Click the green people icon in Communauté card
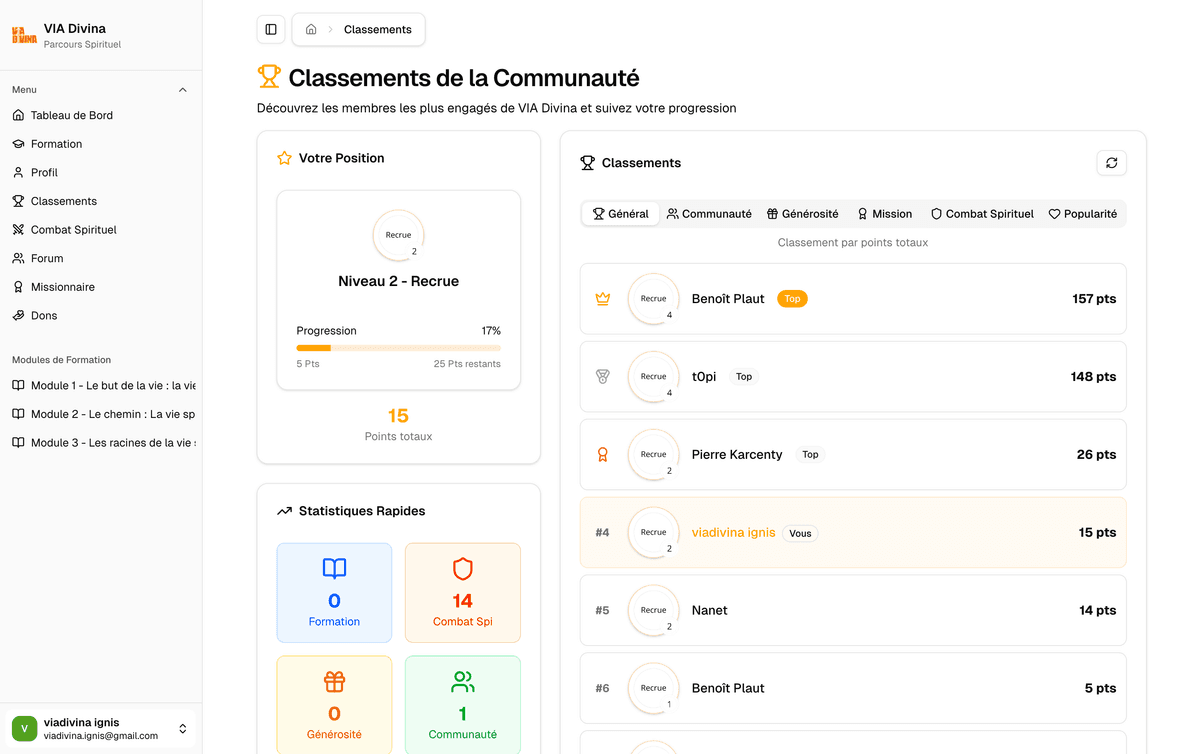 point(462,682)
